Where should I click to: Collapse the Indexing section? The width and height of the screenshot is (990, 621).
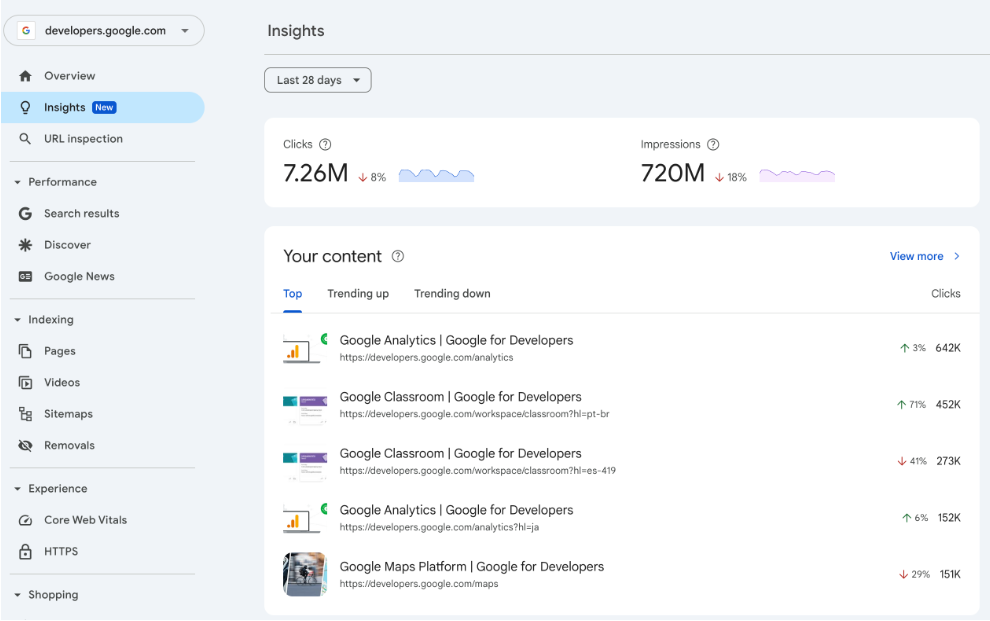pyautogui.click(x=17, y=320)
